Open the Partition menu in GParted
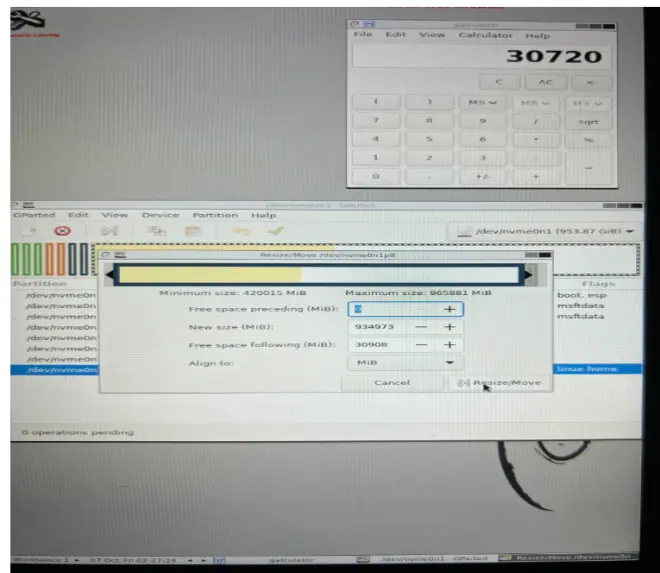Image resolution: width=660 pixels, height=573 pixels. point(215,215)
